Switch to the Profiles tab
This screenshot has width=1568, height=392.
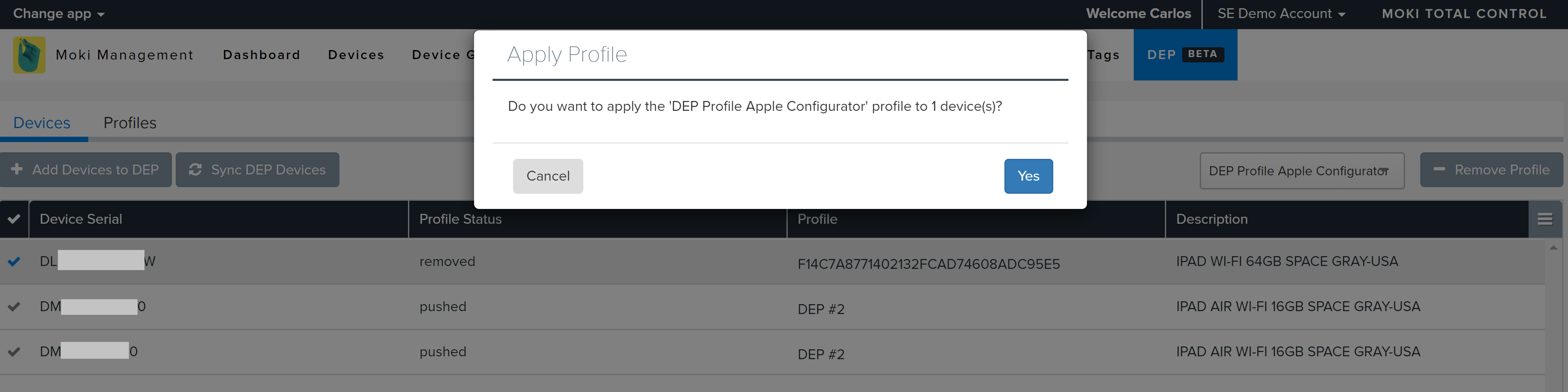[x=130, y=123]
